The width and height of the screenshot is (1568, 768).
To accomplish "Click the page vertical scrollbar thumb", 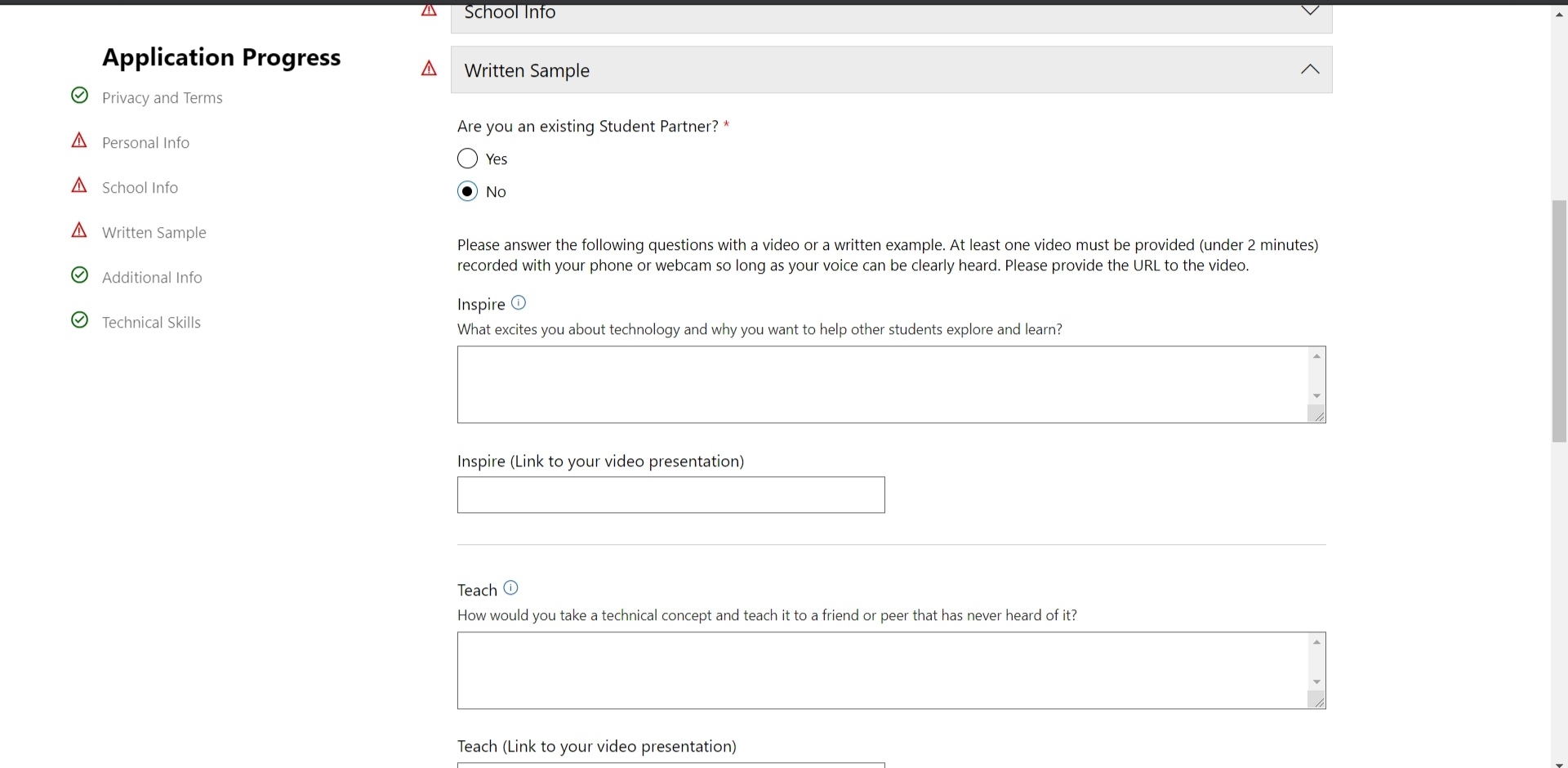I will [x=1559, y=320].
